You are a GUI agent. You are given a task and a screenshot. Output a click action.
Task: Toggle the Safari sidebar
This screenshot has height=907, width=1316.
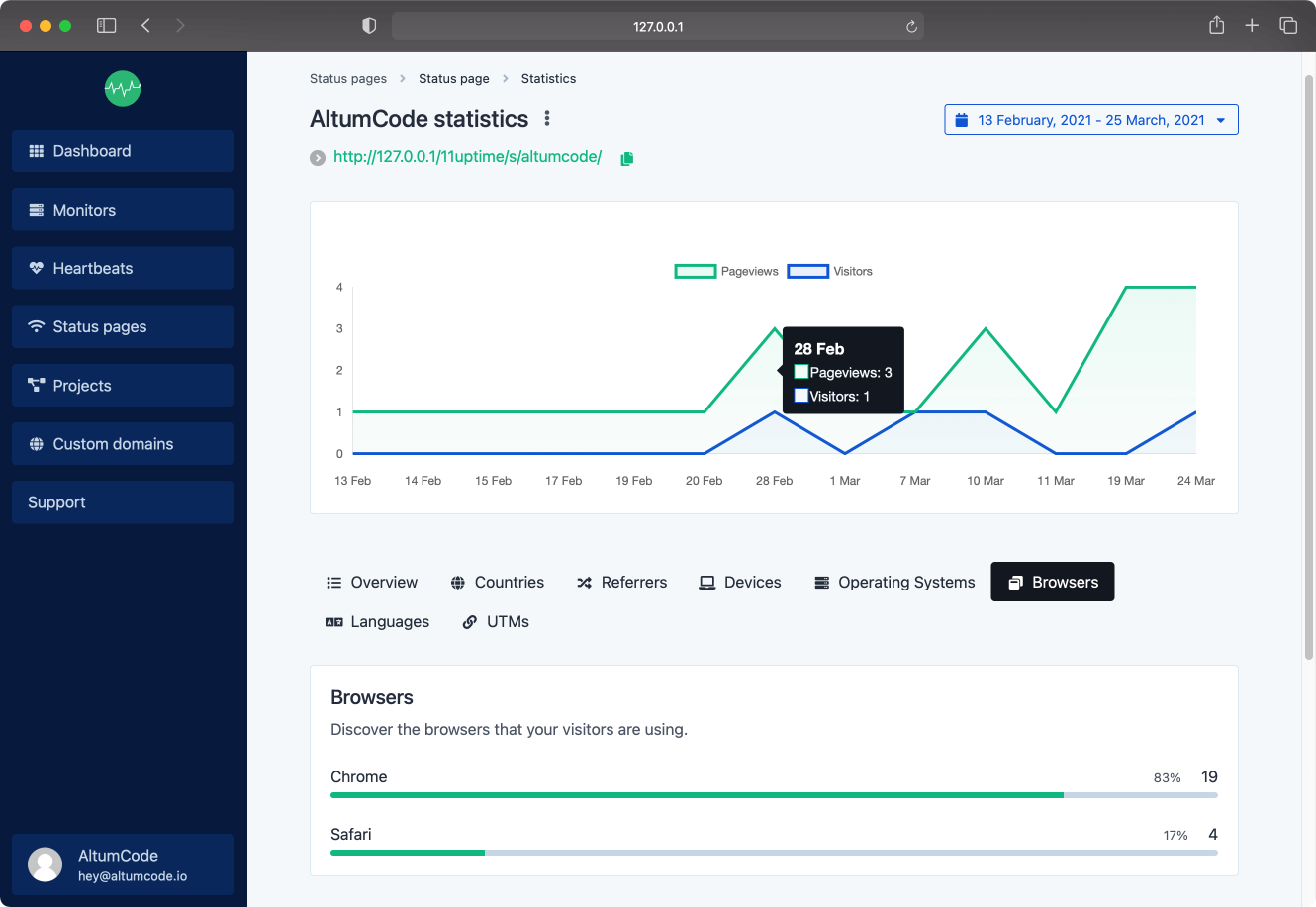107,26
